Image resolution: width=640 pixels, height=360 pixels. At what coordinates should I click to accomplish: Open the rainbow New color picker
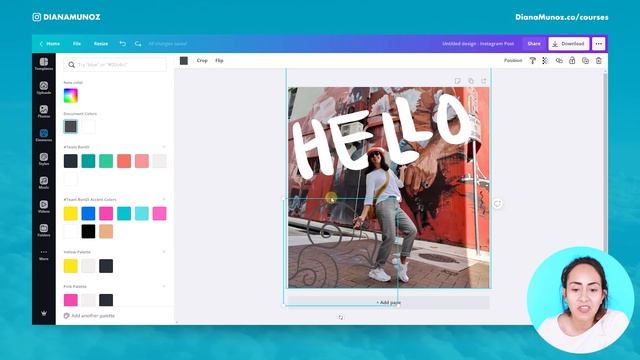[71, 96]
